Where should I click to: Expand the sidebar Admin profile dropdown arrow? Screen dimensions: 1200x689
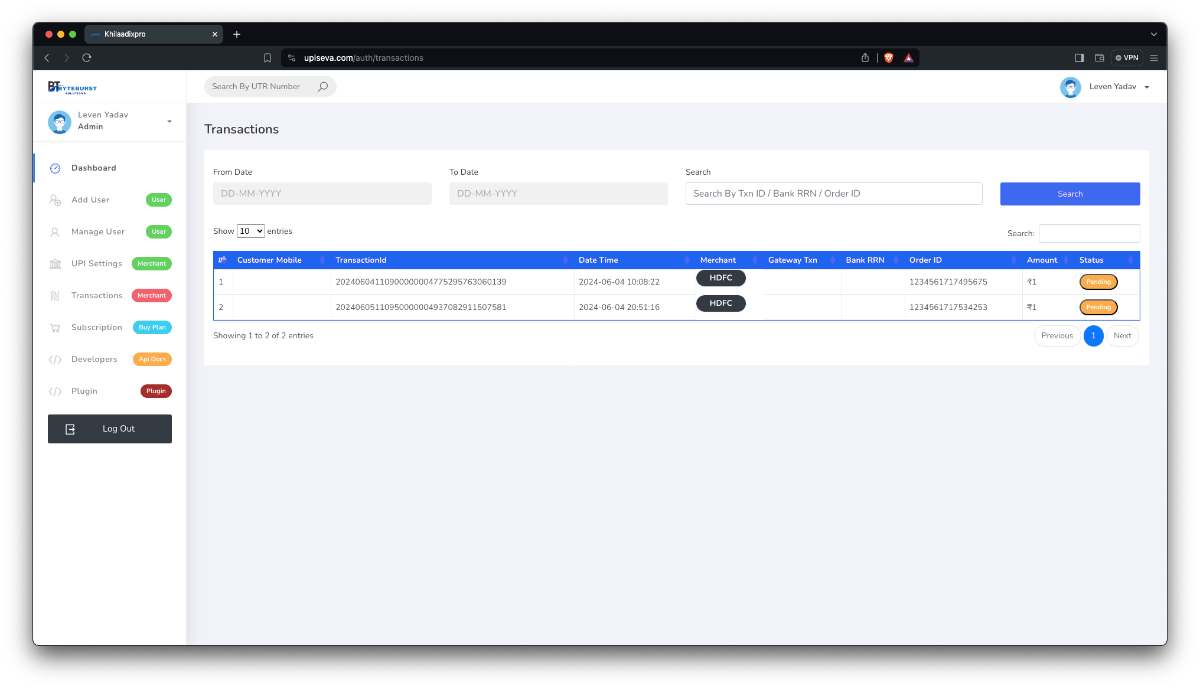pyautogui.click(x=169, y=121)
